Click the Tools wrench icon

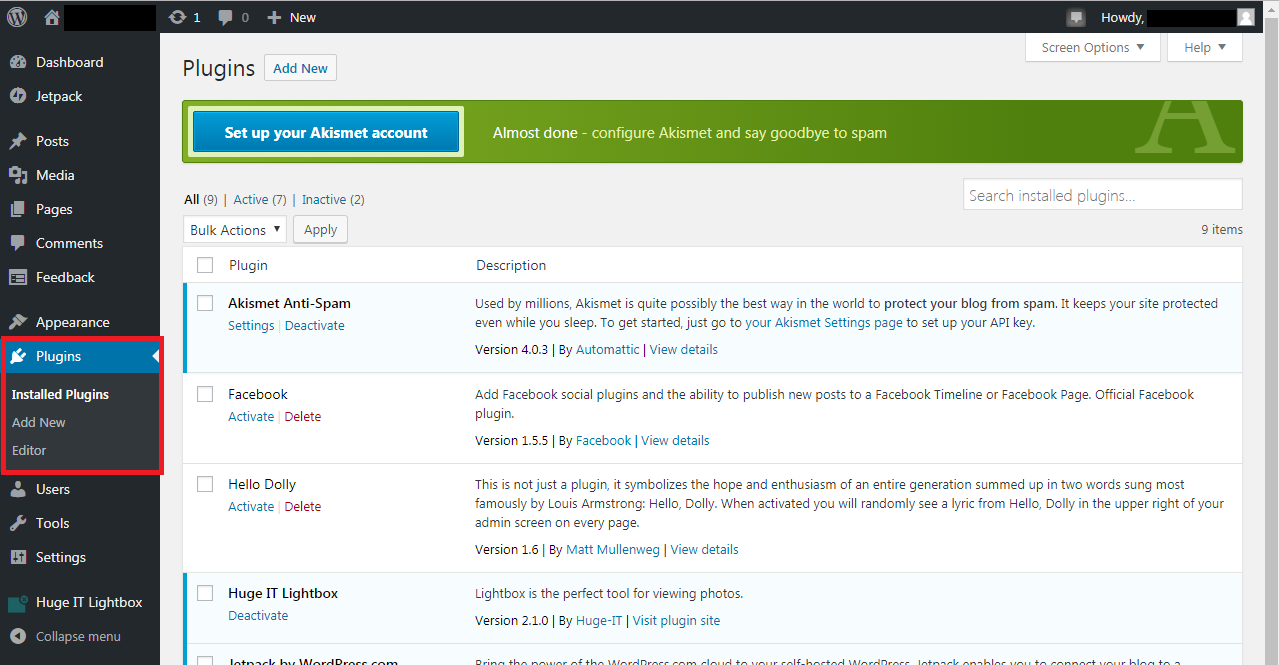(x=18, y=523)
